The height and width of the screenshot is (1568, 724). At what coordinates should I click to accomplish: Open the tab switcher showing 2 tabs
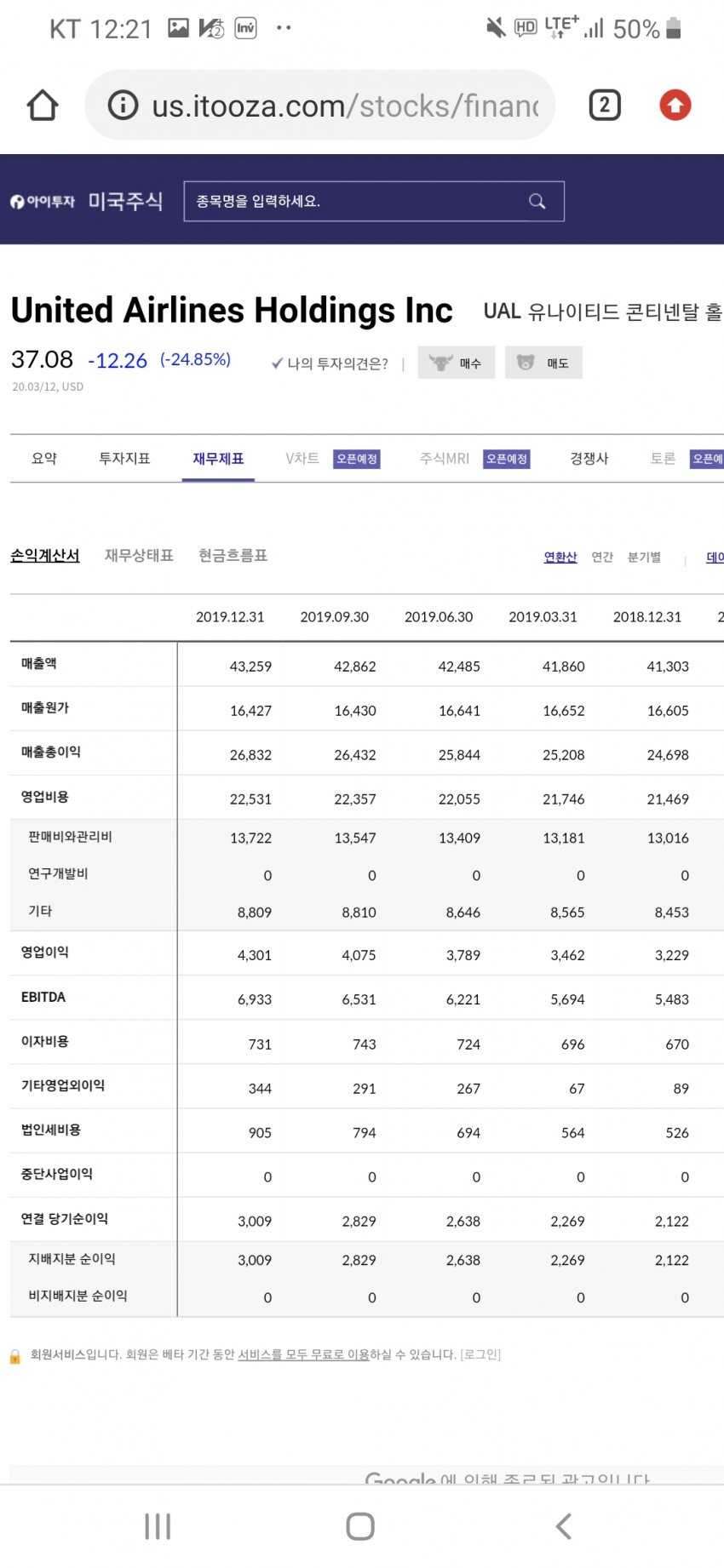click(x=605, y=106)
